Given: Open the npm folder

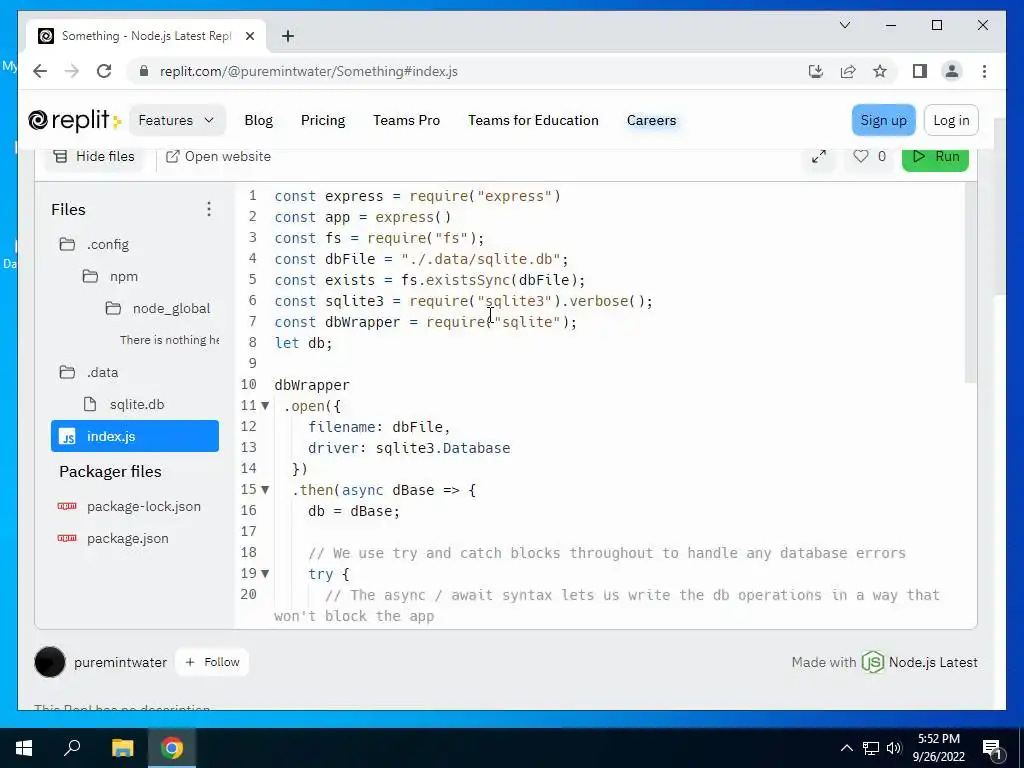Looking at the screenshot, I should pos(110,276).
